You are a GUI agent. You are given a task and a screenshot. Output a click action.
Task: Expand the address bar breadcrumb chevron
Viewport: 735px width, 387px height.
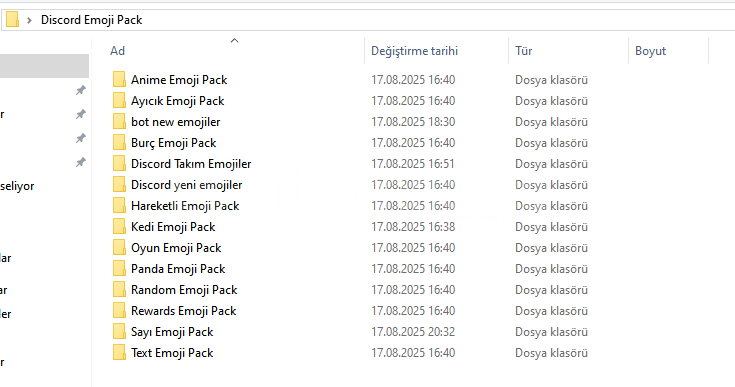30,20
